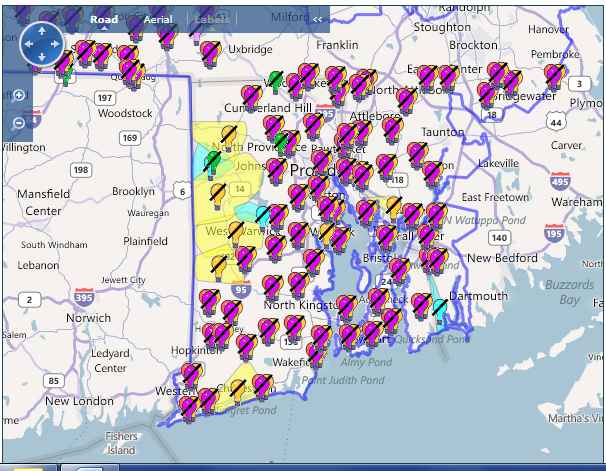Click route 169 shield
Viewport: 606px width, 471px height.
[130, 138]
